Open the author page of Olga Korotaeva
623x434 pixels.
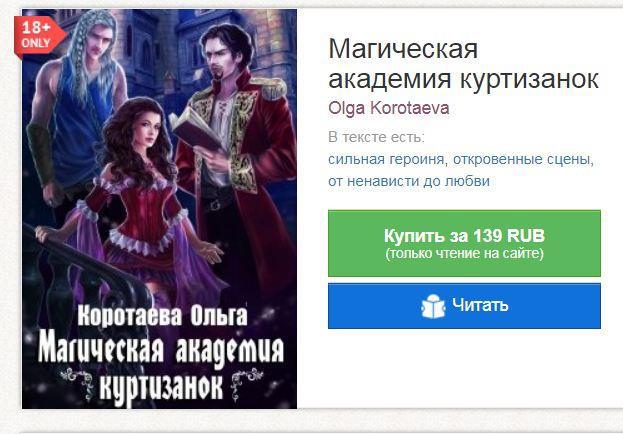coord(389,108)
